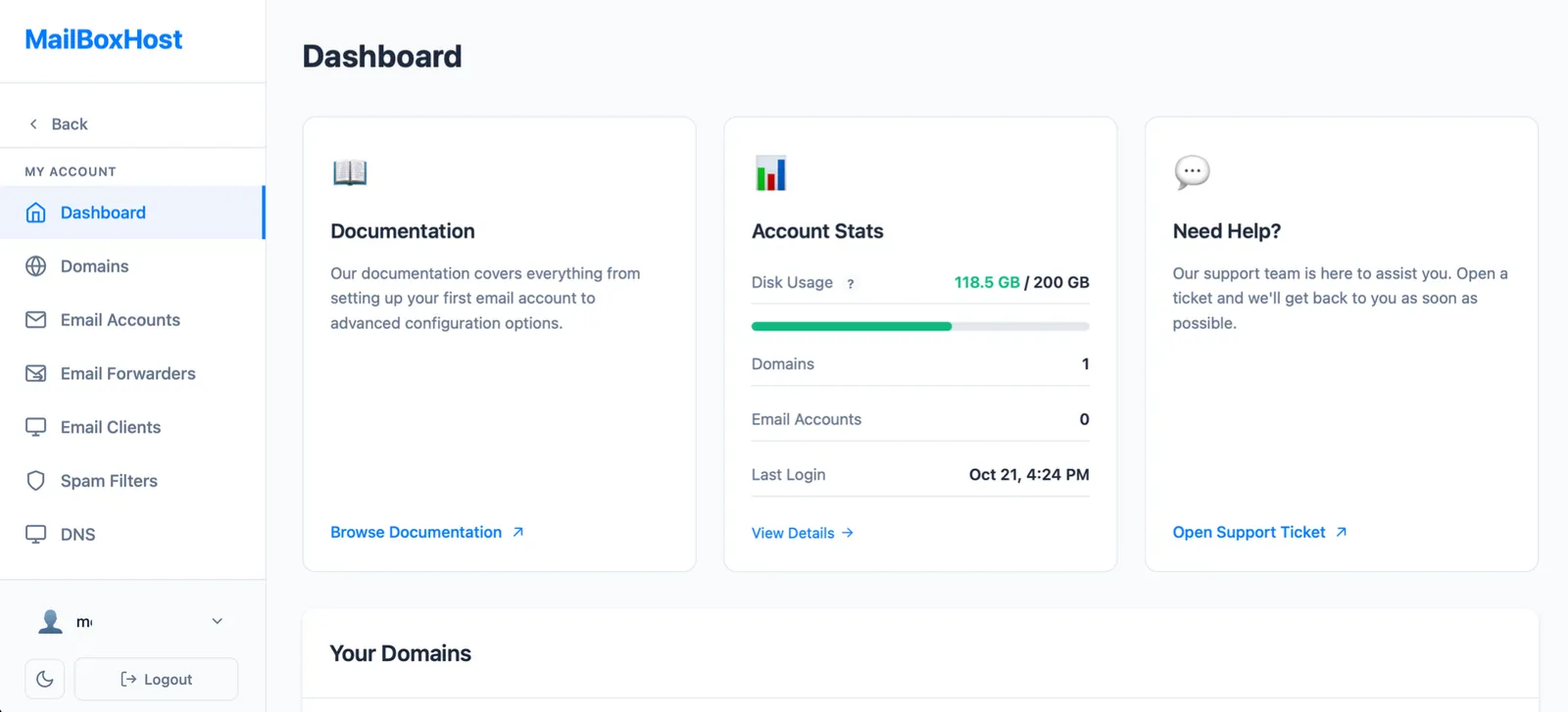
Task: Click the Need Help speech bubble icon
Action: [1192, 172]
